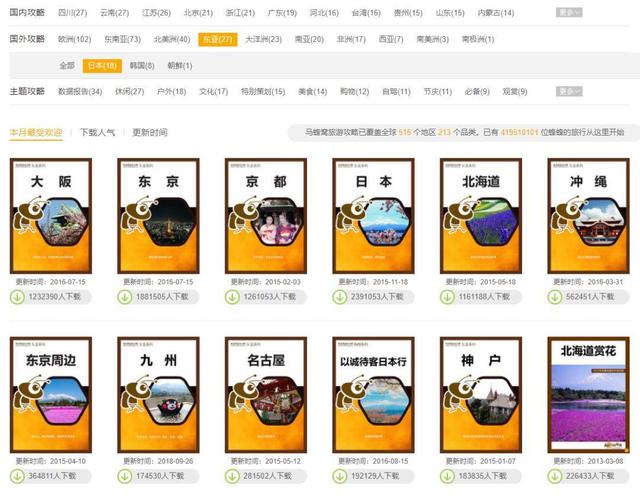
Task: Filter domestic guides by 台湾(16)
Action: point(366,13)
